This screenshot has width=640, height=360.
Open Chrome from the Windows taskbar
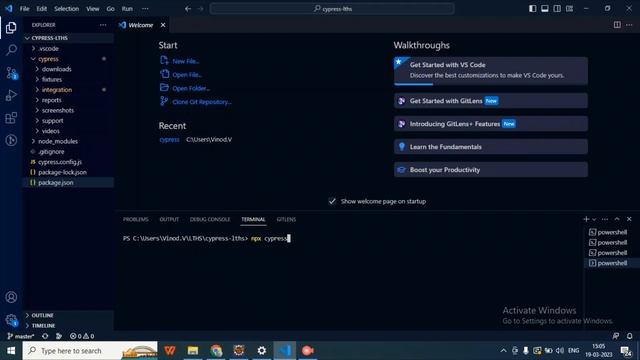point(216,351)
